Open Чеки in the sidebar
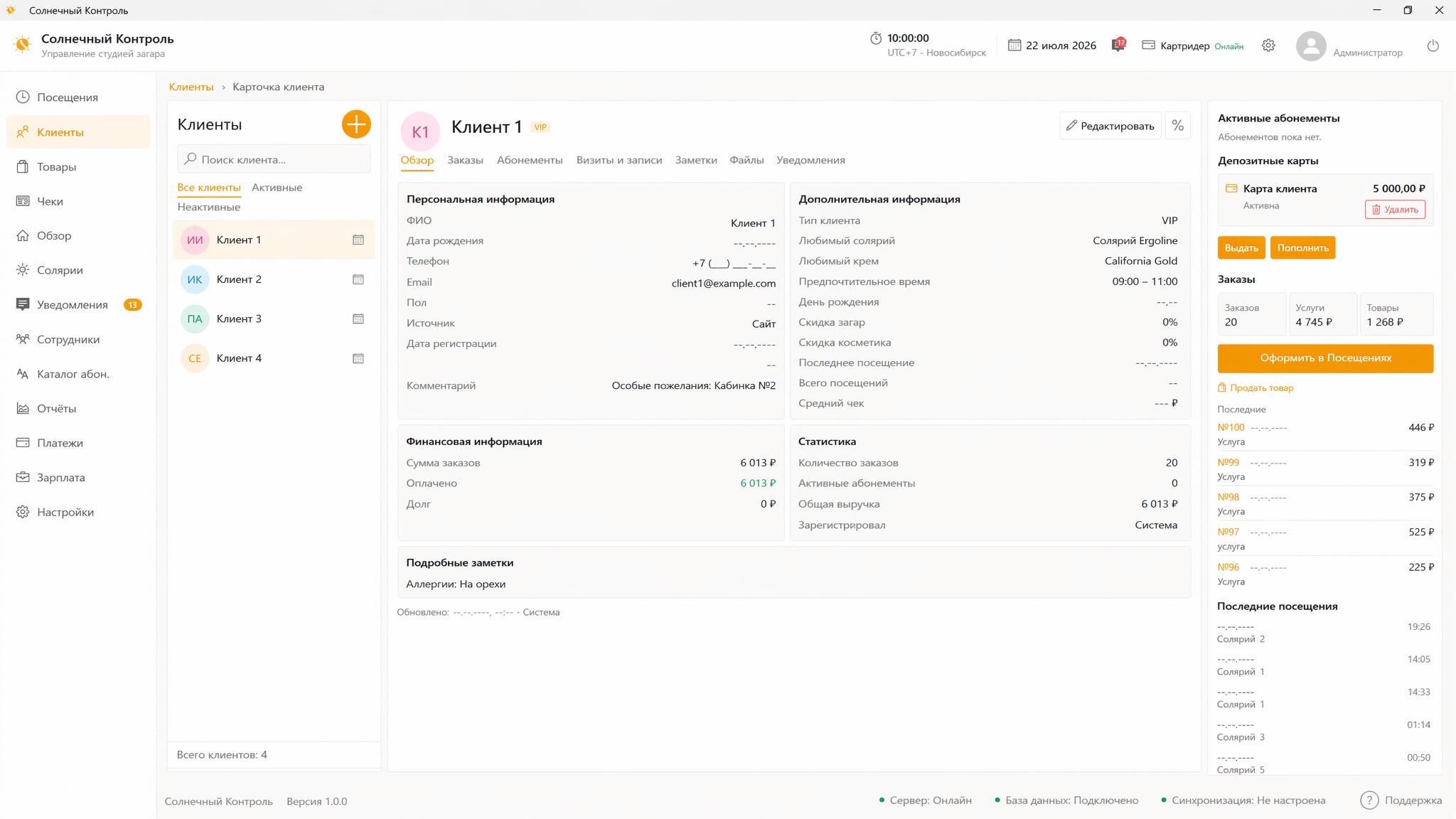 pos(78,201)
